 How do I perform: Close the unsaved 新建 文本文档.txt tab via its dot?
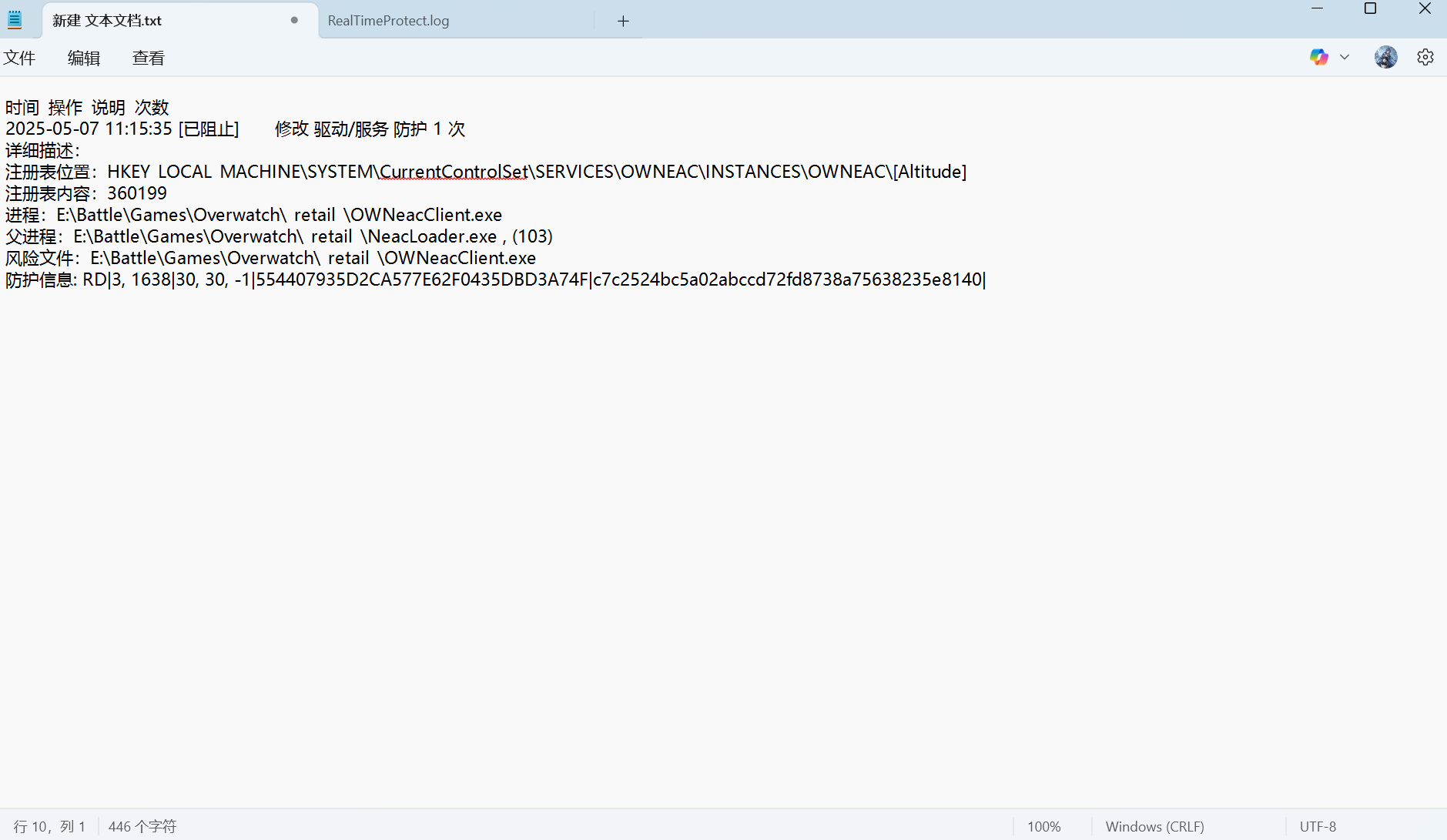[294, 20]
